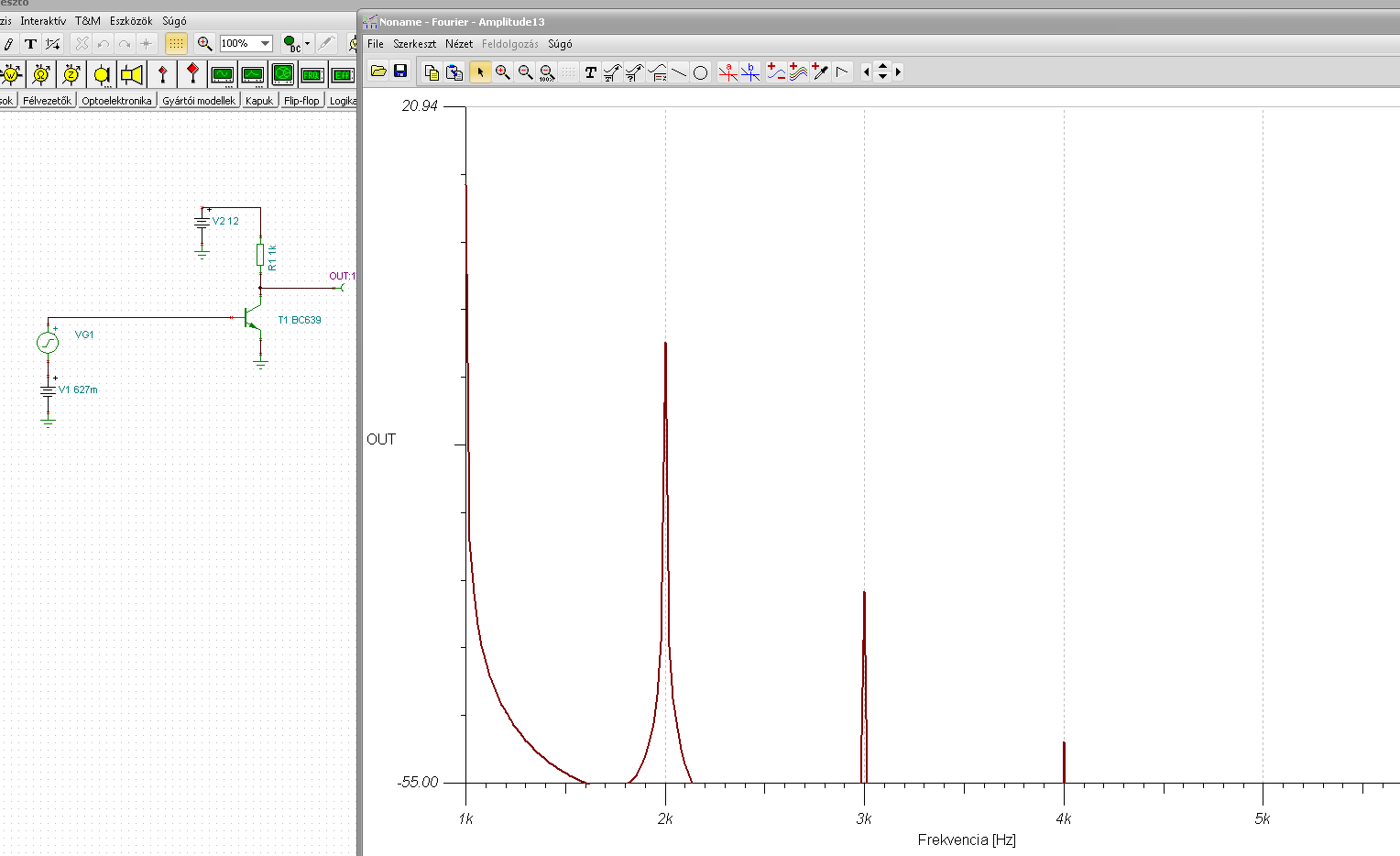The width and height of the screenshot is (1400, 856).
Task: Open the 100% zoom combo box
Action: [x=246, y=43]
